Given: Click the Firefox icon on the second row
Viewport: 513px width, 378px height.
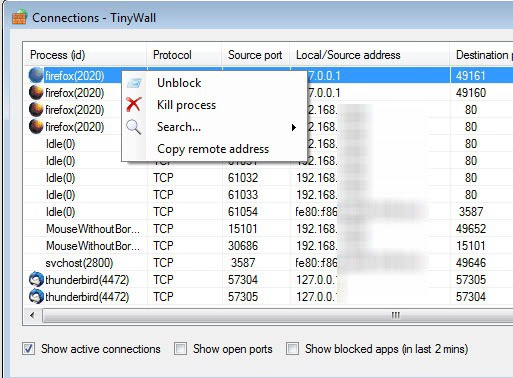Looking at the screenshot, I should pyautogui.click(x=36, y=93).
